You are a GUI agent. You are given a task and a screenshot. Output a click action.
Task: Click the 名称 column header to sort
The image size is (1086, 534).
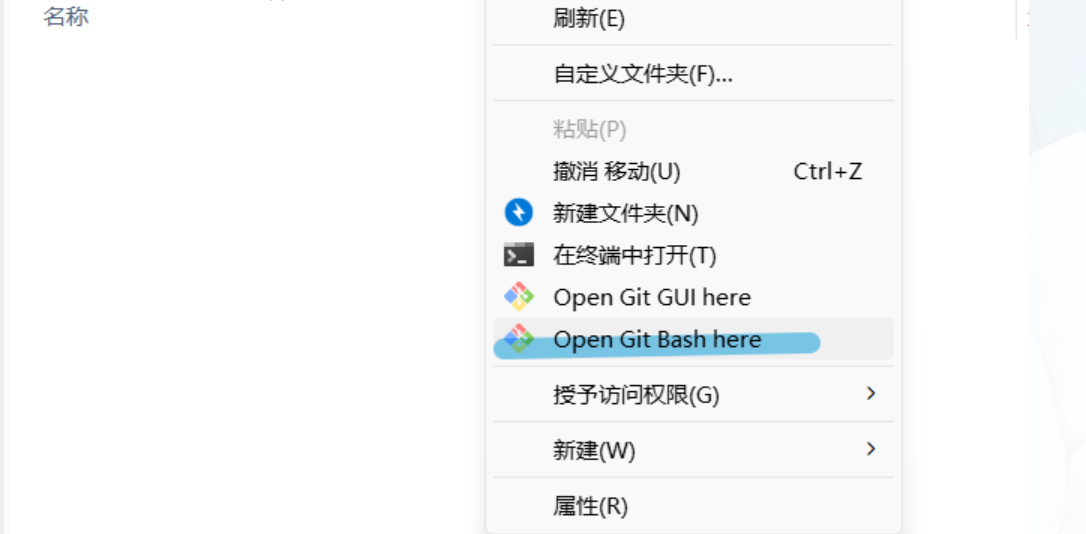pos(66,15)
